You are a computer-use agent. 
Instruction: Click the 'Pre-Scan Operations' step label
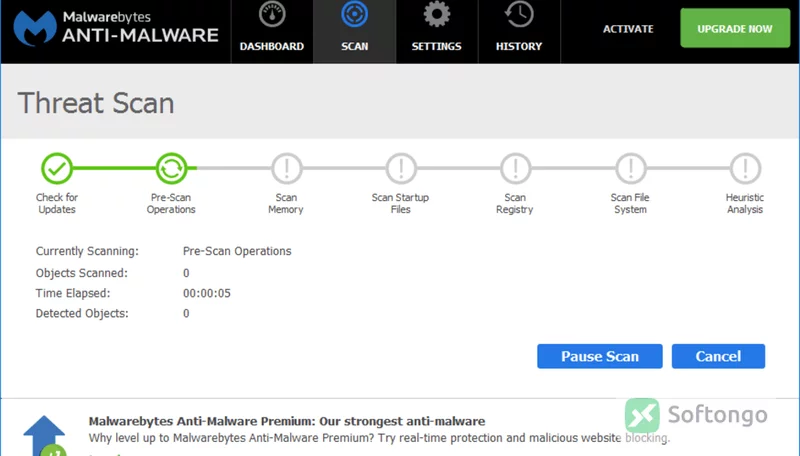pyautogui.click(x=171, y=204)
